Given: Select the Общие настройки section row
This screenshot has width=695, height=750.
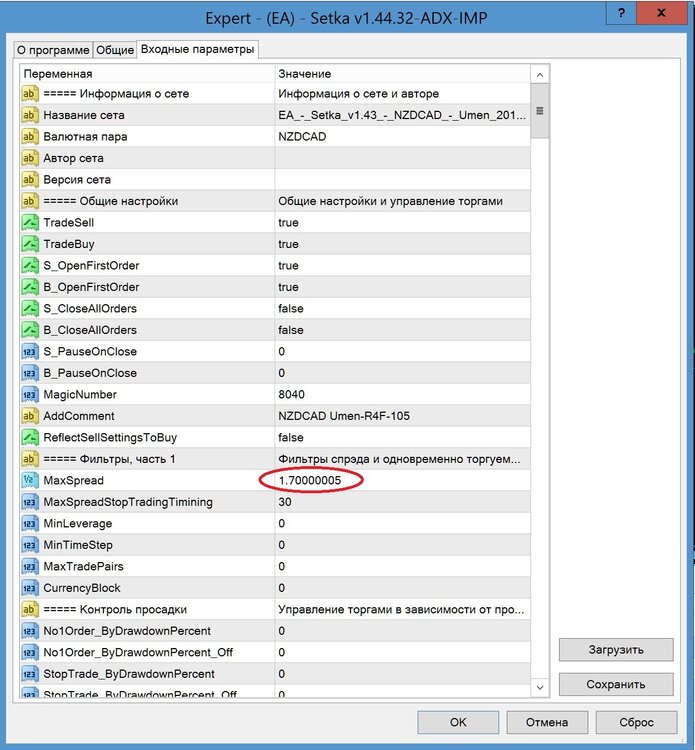Looking at the screenshot, I should click(275, 201).
